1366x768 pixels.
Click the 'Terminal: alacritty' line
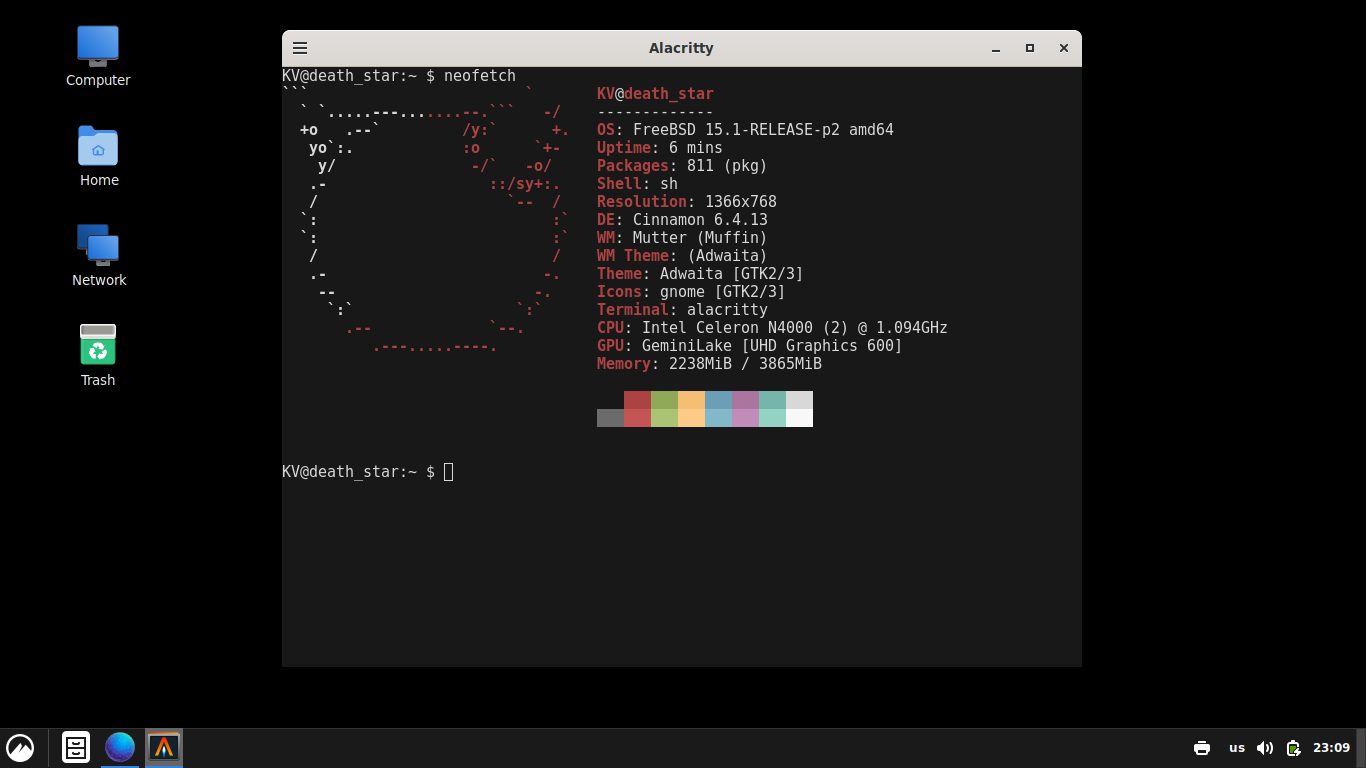point(682,310)
